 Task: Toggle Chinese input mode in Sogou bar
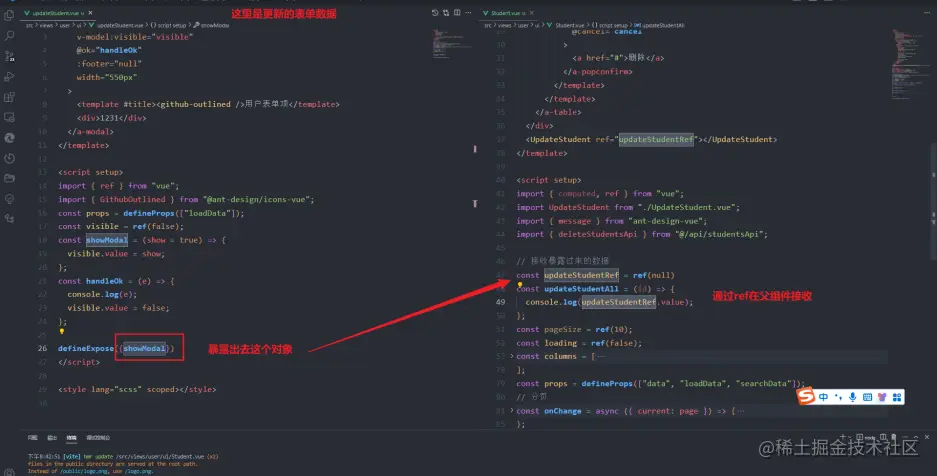[823, 397]
